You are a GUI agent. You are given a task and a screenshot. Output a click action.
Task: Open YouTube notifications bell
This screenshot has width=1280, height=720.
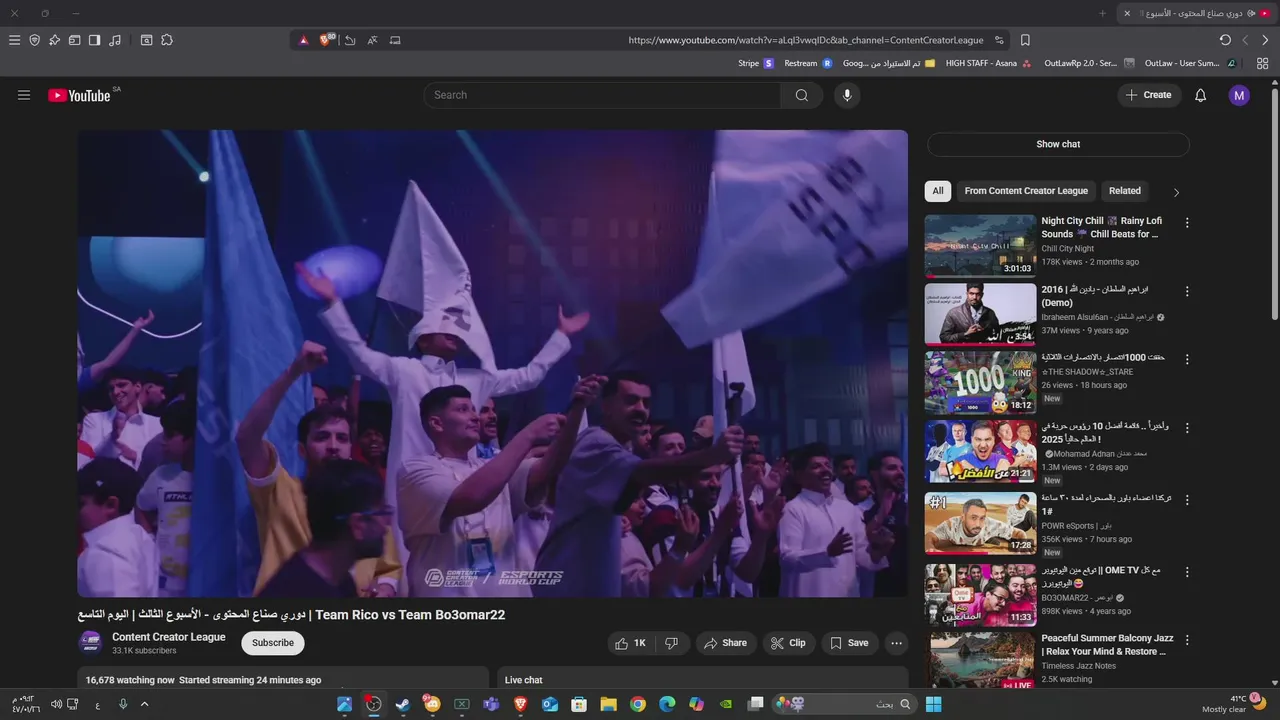click(1201, 95)
